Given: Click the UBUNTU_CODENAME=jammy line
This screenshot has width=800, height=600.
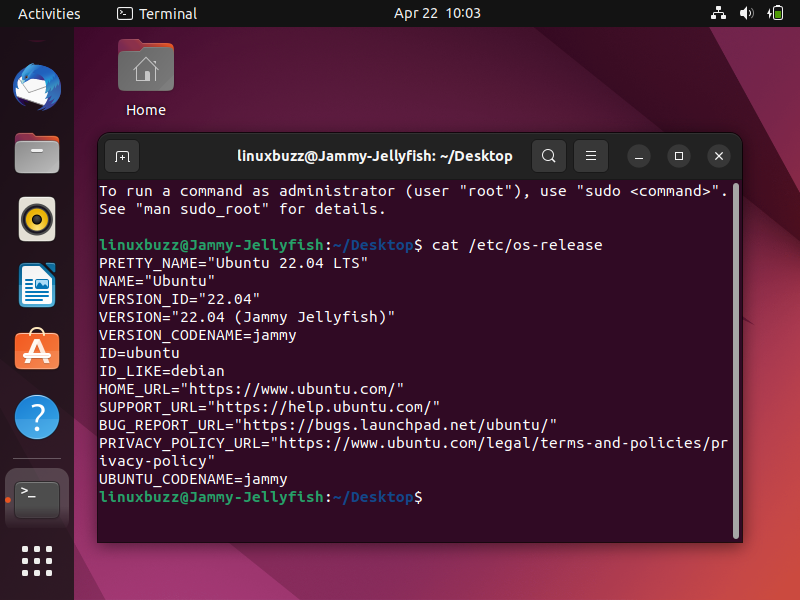Looking at the screenshot, I should coord(193,479).
